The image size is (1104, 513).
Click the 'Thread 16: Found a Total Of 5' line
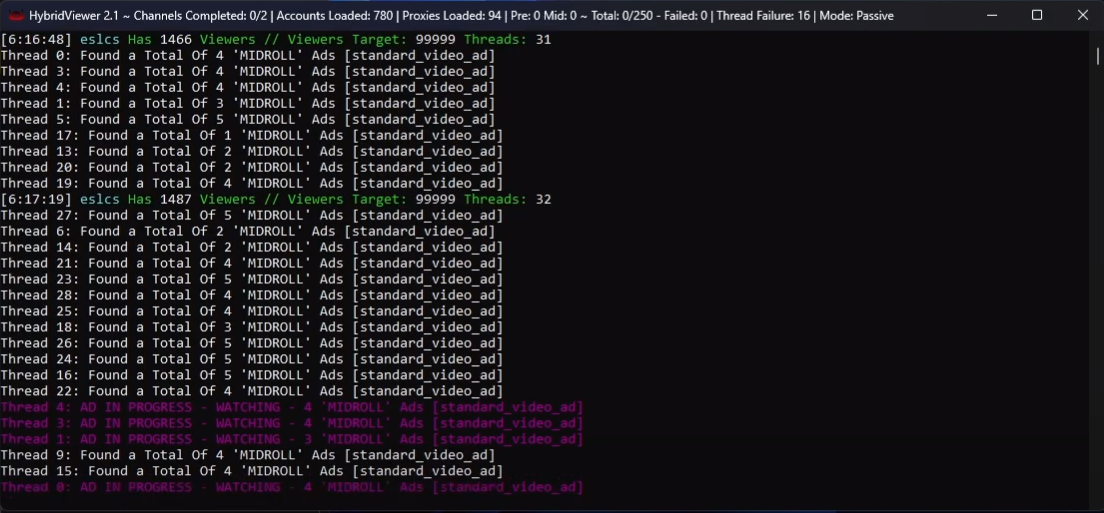tap(252, 375)
